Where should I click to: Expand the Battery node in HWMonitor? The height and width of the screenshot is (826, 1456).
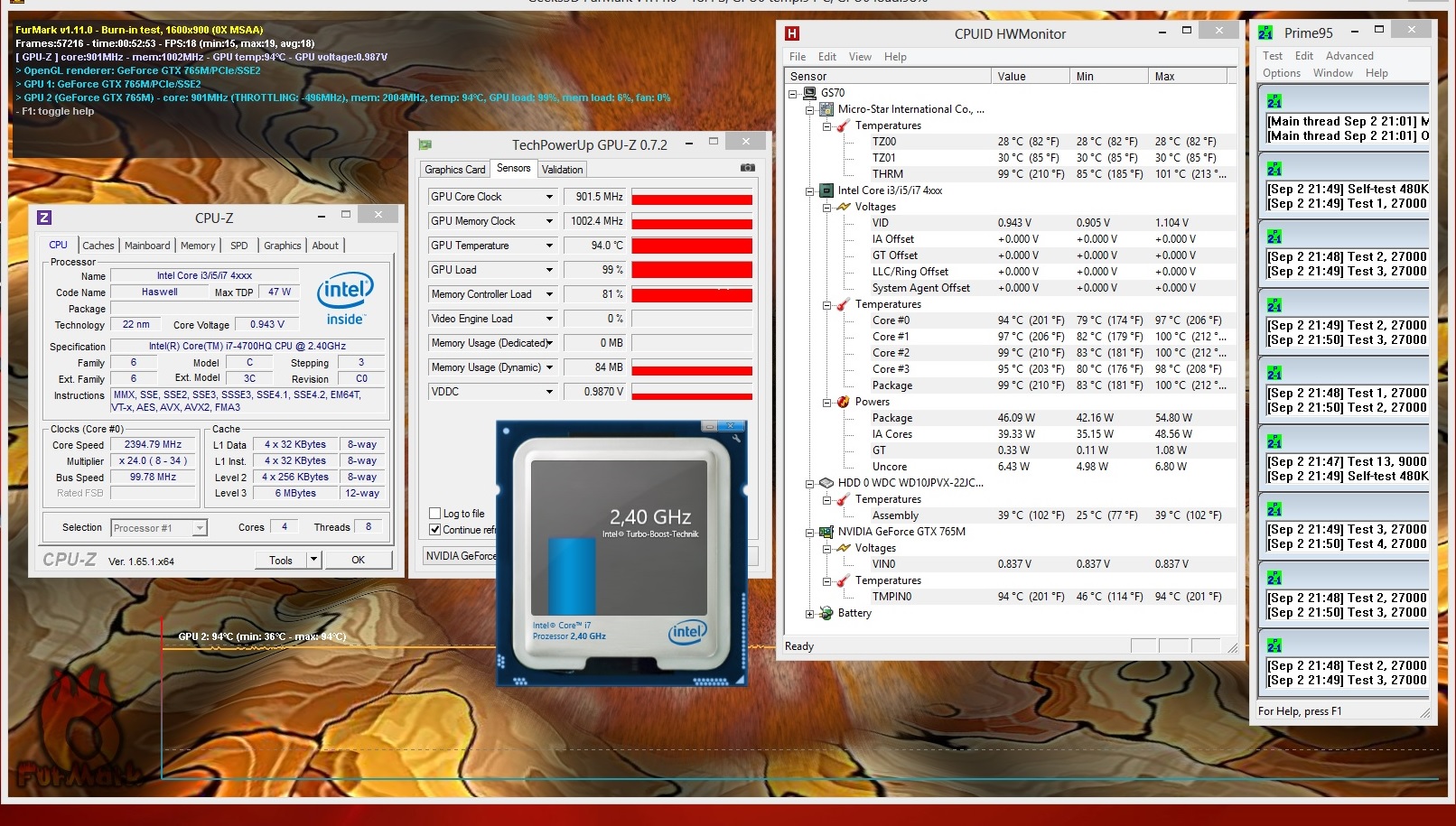809,613
